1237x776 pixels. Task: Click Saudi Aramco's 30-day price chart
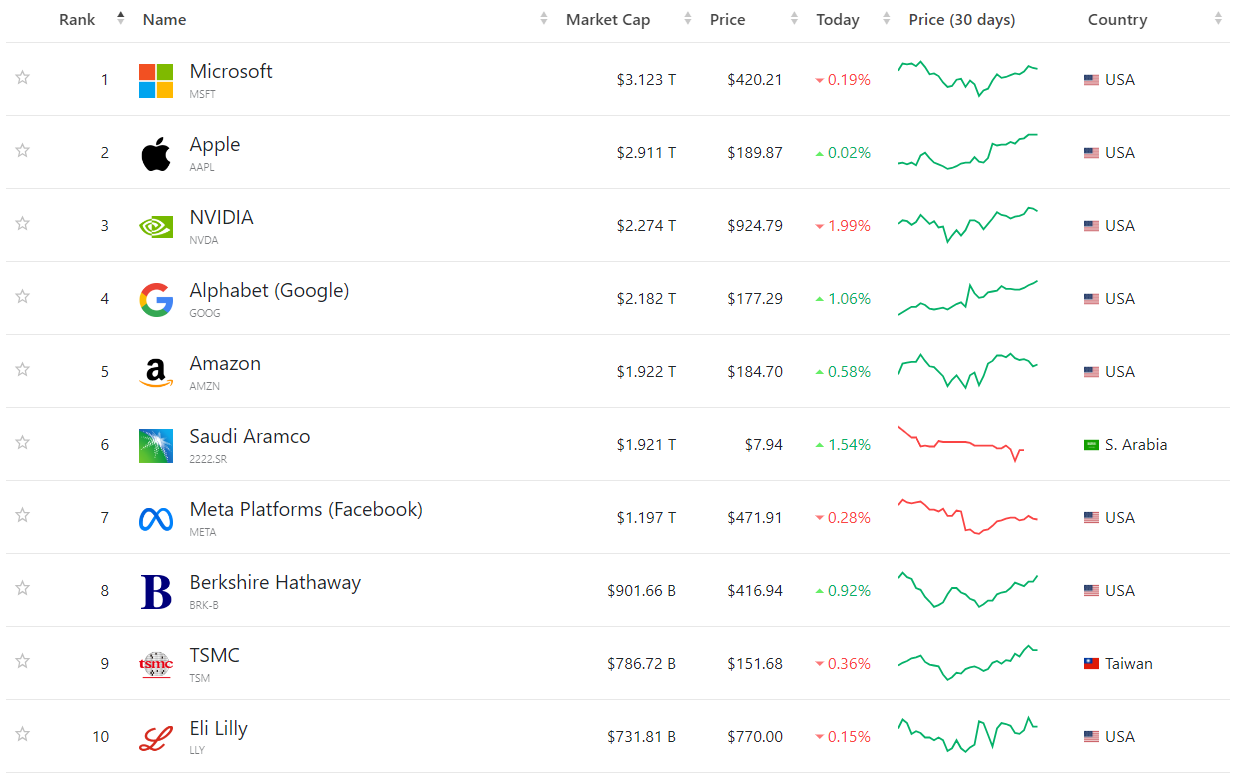962,444
